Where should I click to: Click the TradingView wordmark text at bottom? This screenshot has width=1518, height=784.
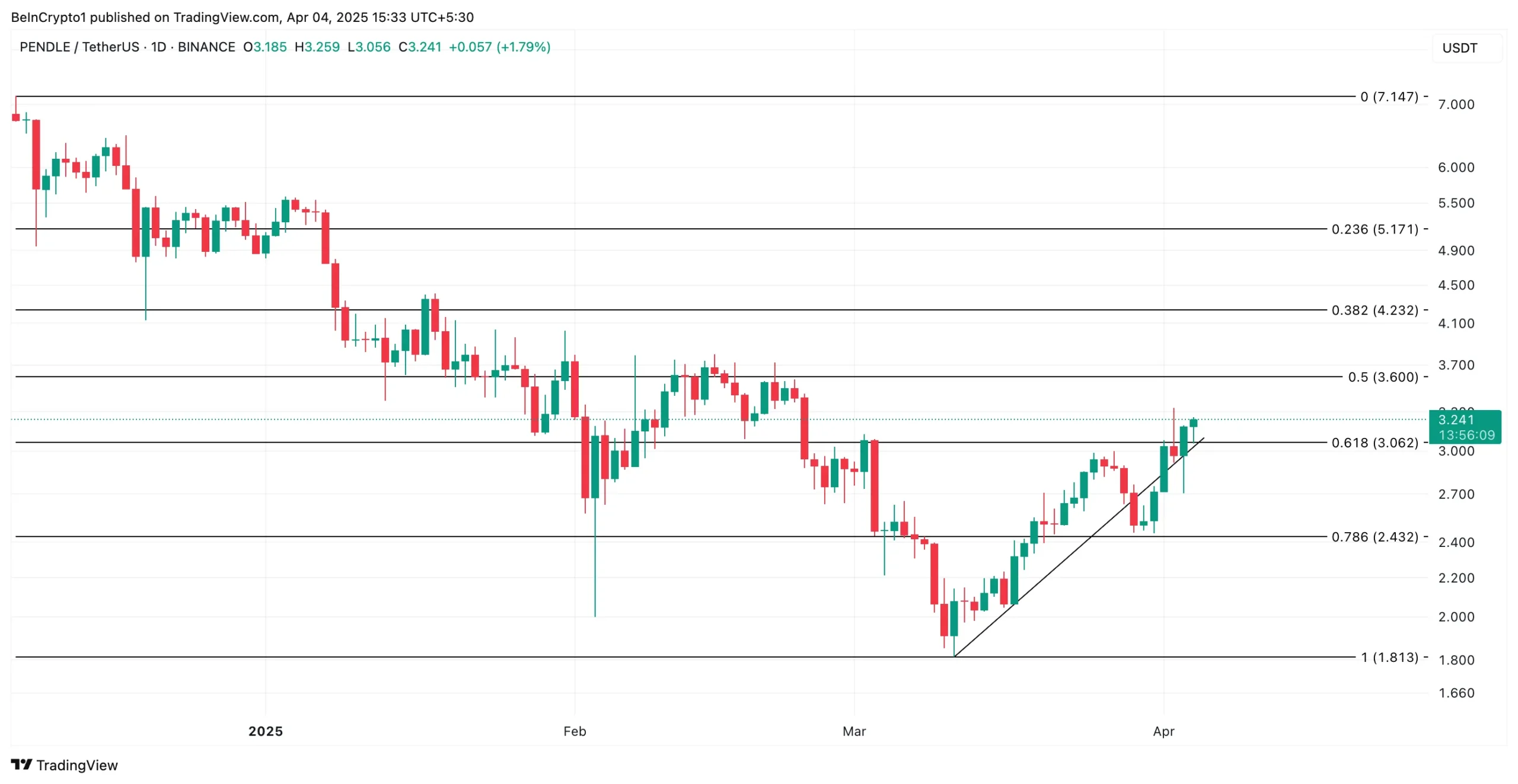(77, 765)
